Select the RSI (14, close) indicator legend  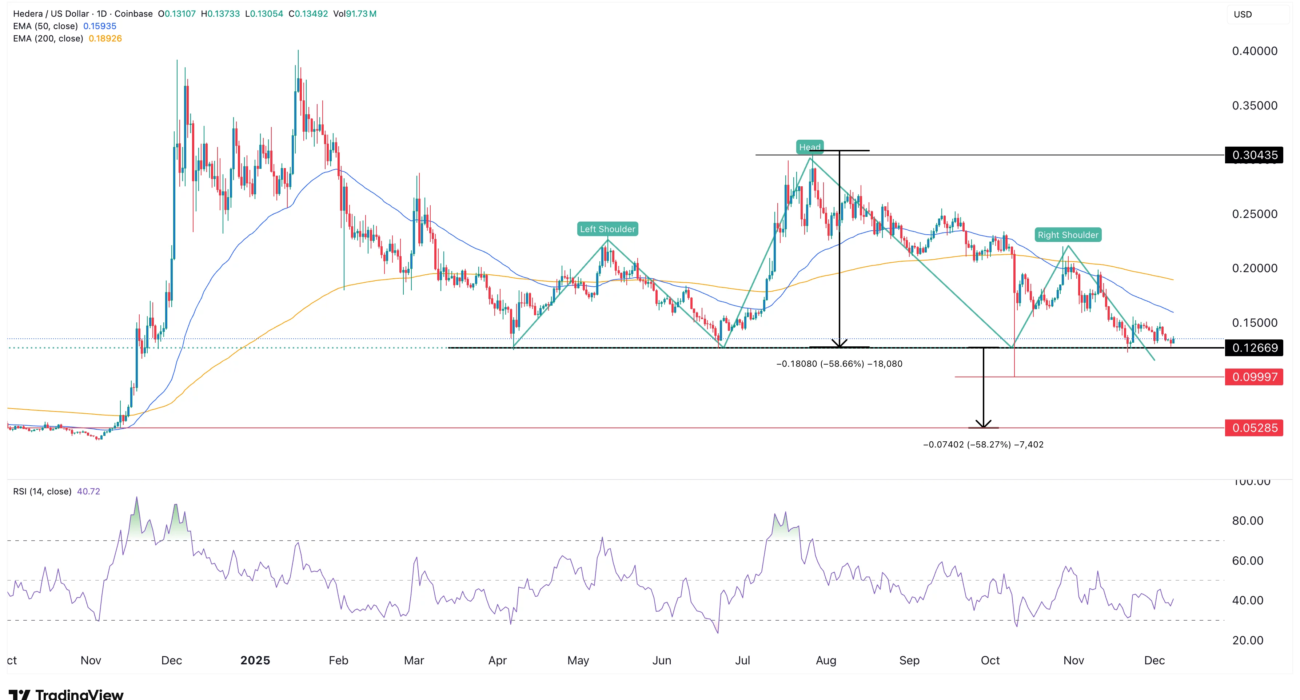click(48, 491)
